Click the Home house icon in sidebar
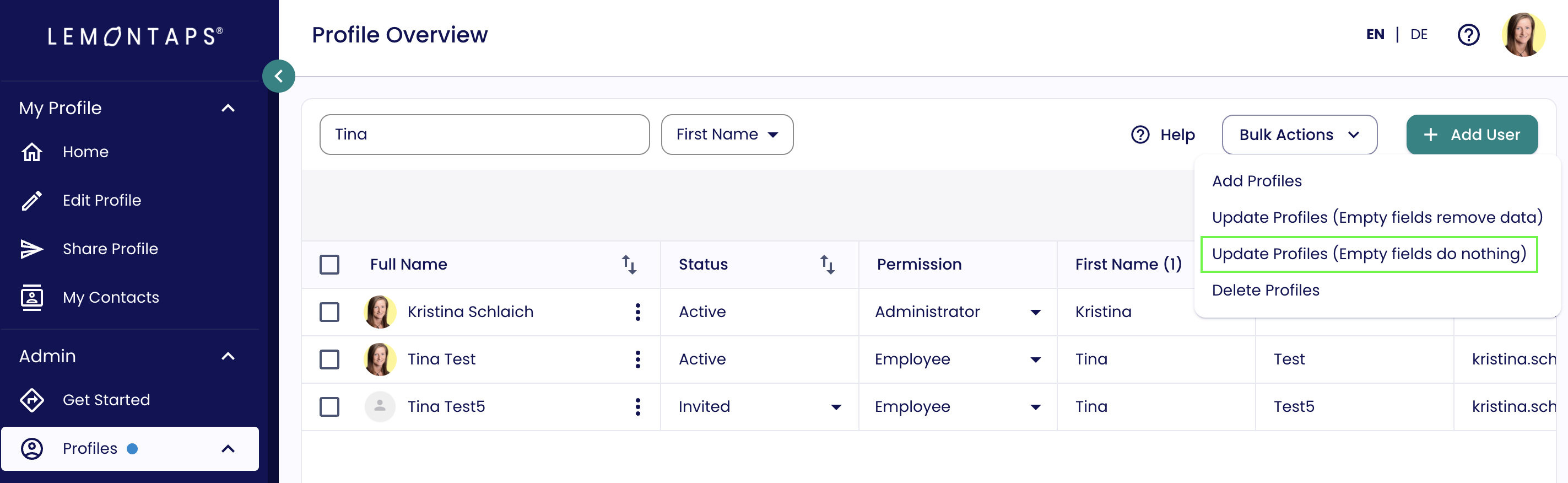 point(31,152)
